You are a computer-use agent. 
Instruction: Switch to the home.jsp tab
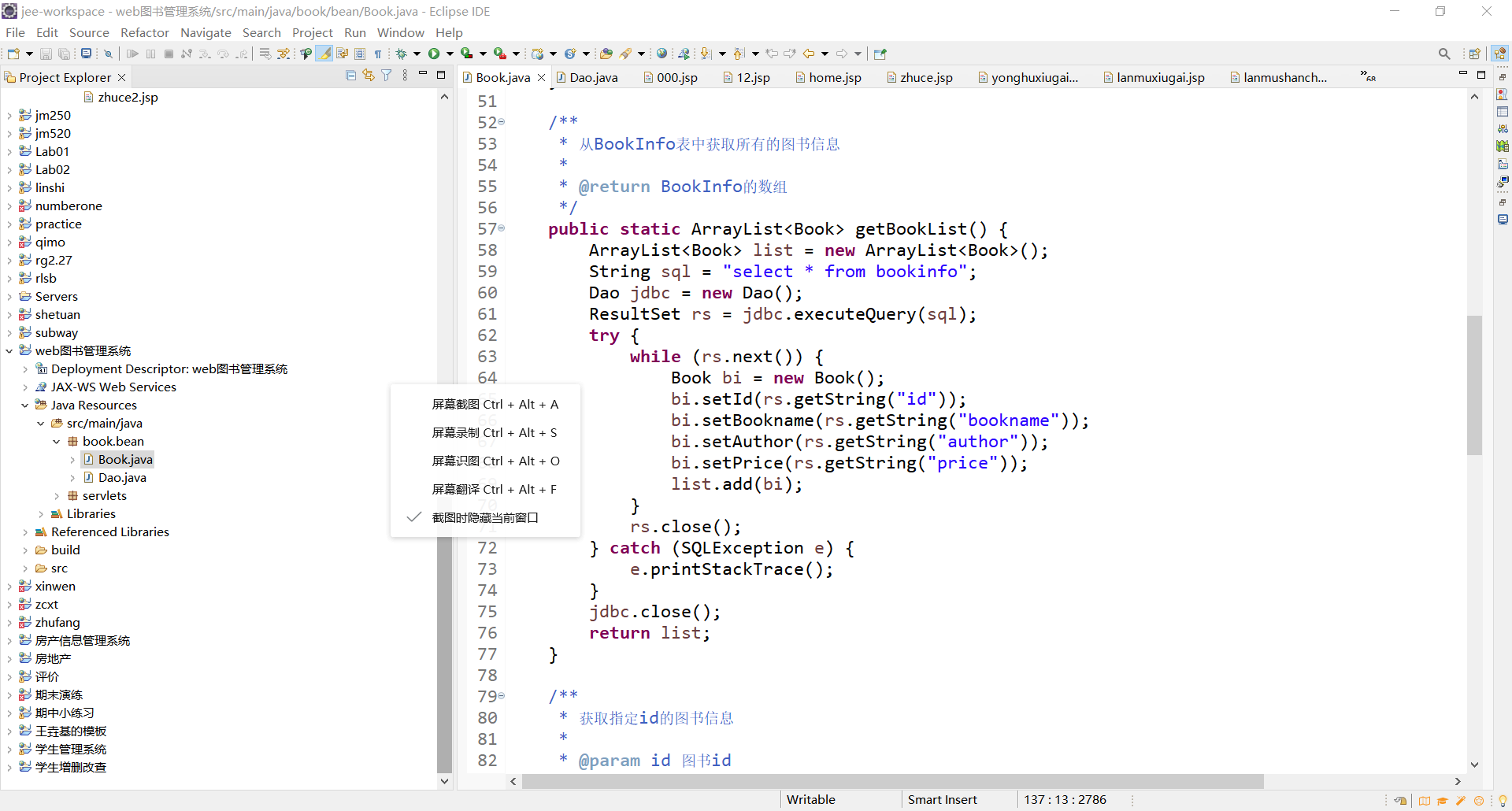(828, 77)
